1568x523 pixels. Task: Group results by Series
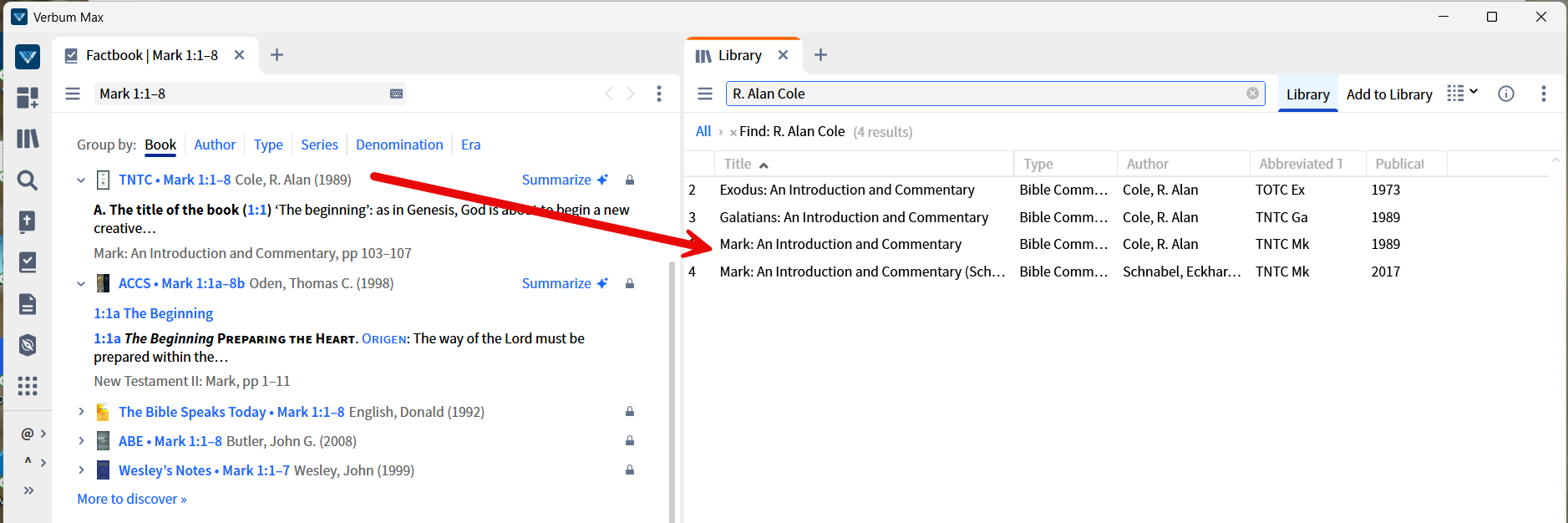click(x=319, y=145)
